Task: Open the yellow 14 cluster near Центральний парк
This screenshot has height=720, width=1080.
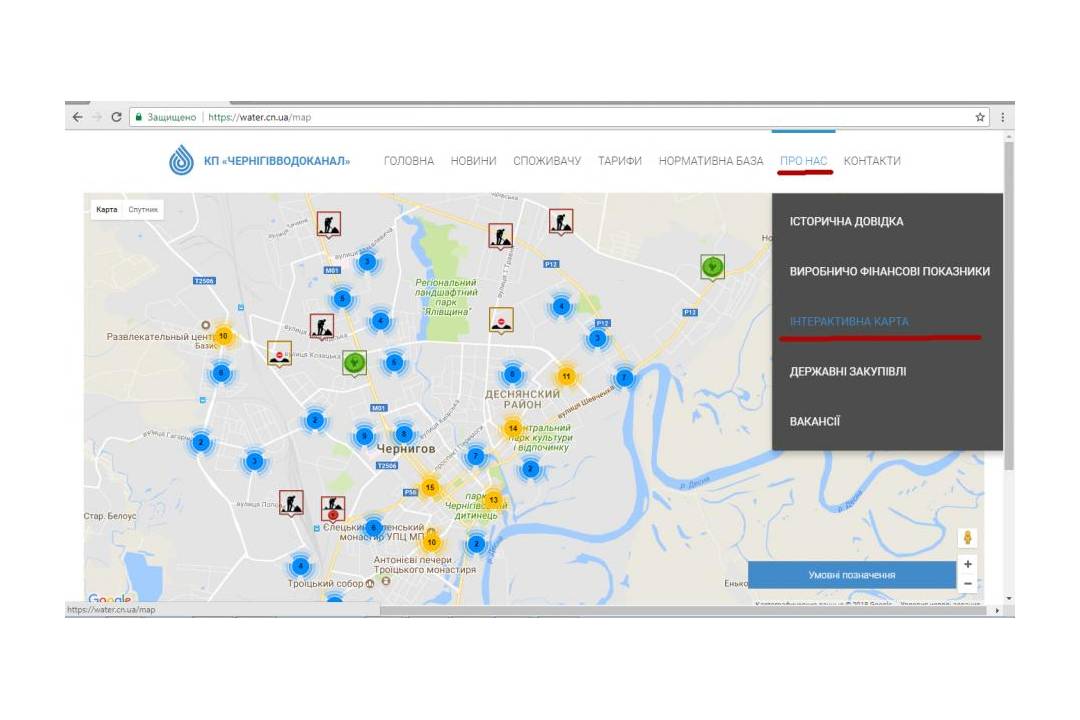Action: coord(512,428)
